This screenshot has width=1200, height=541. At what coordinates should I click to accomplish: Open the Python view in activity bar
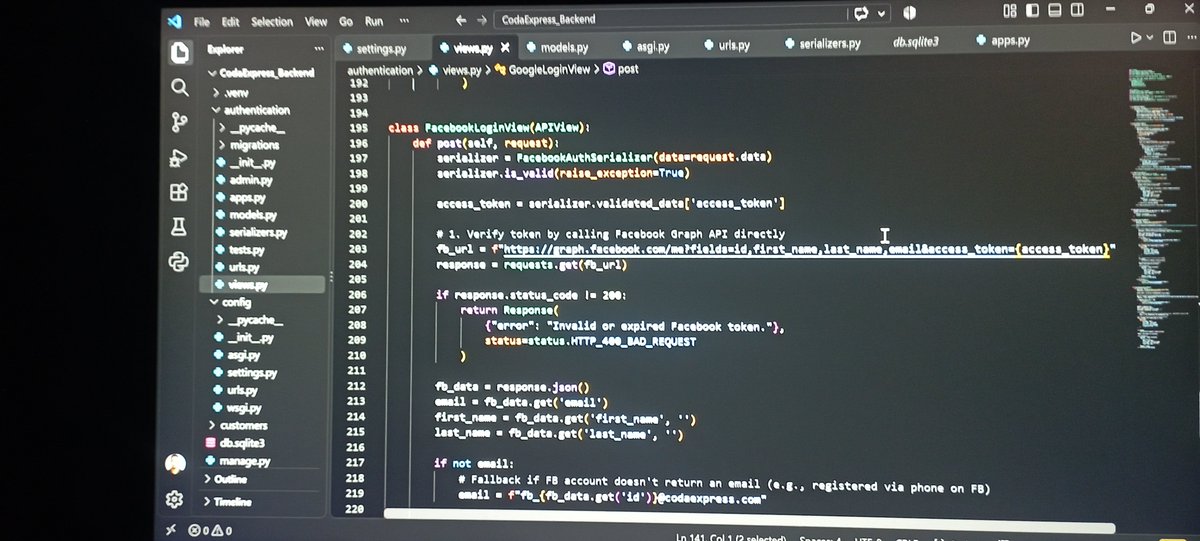pyautogui.click(x=179, y=262)
